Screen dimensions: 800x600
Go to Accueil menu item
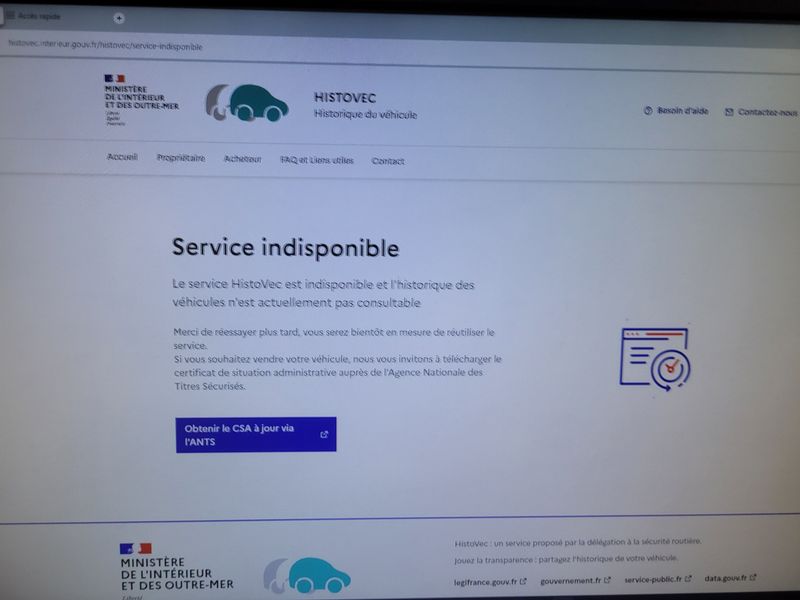(122, 157)
